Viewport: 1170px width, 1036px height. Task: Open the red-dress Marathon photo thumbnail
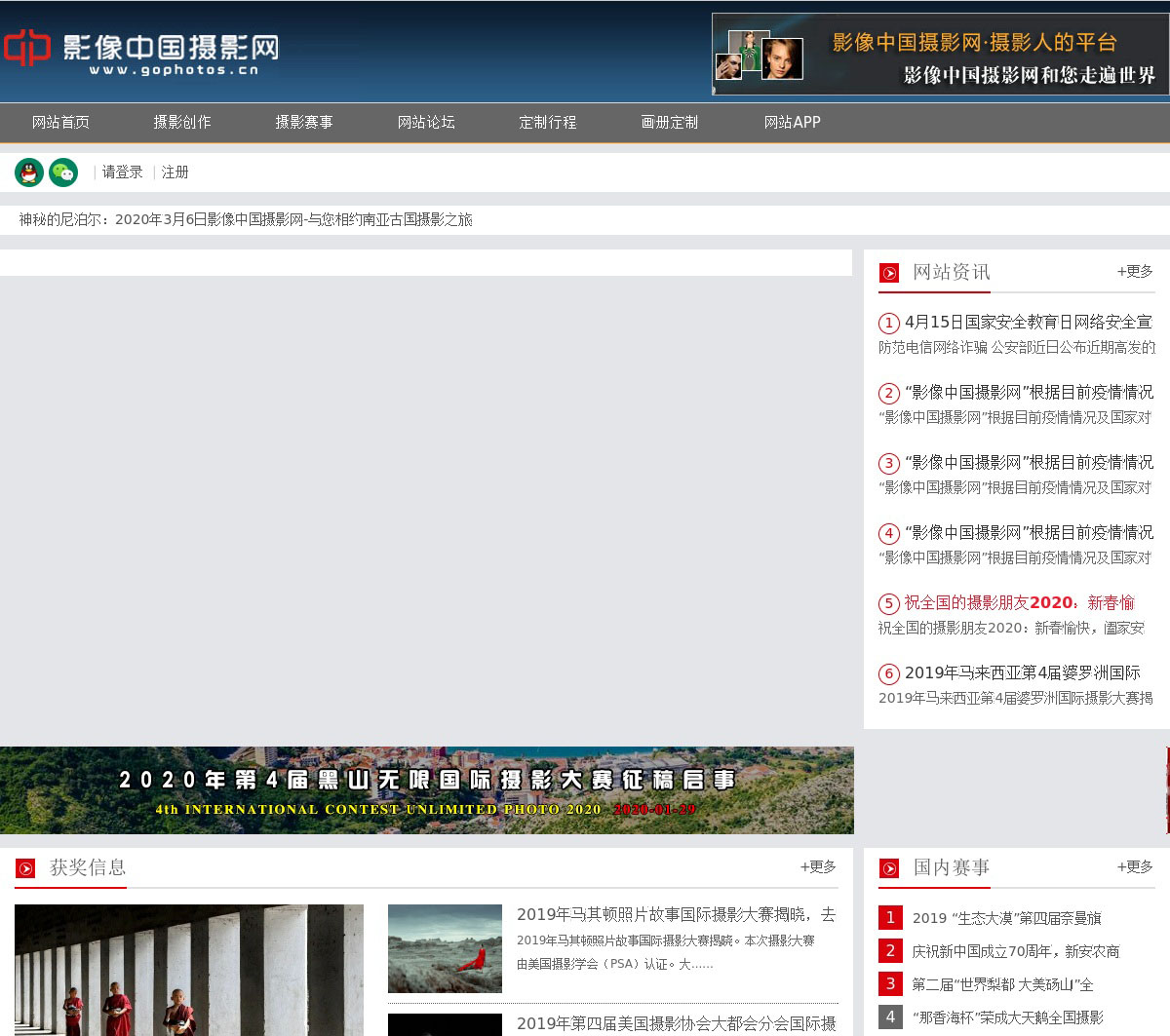(445, 948)
